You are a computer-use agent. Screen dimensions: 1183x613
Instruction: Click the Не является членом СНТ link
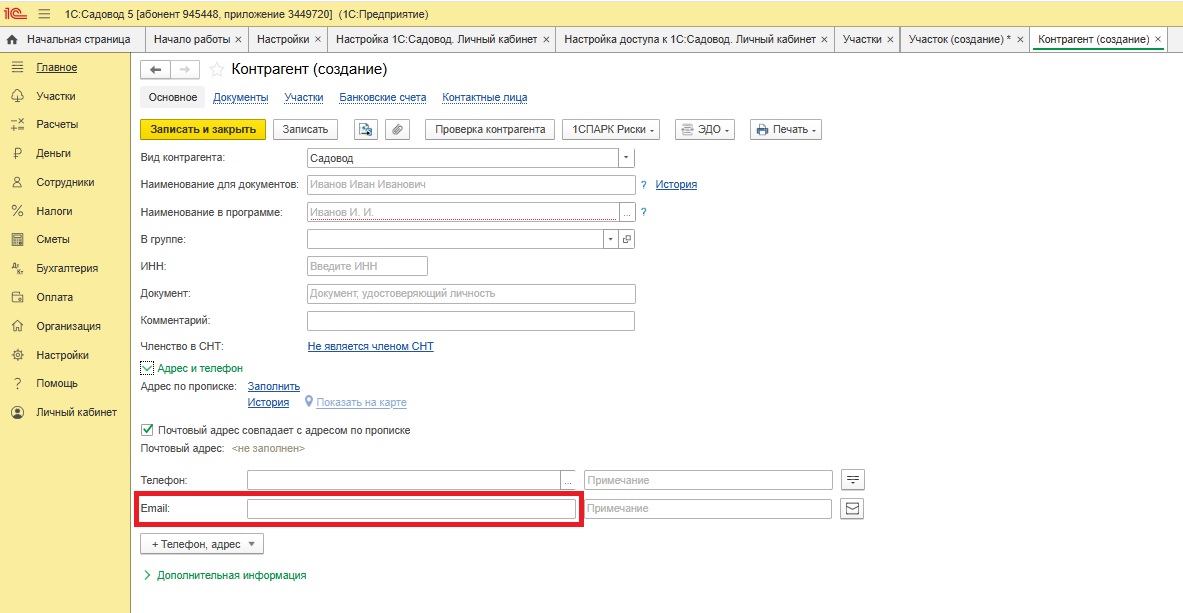(x=370, y=347)
